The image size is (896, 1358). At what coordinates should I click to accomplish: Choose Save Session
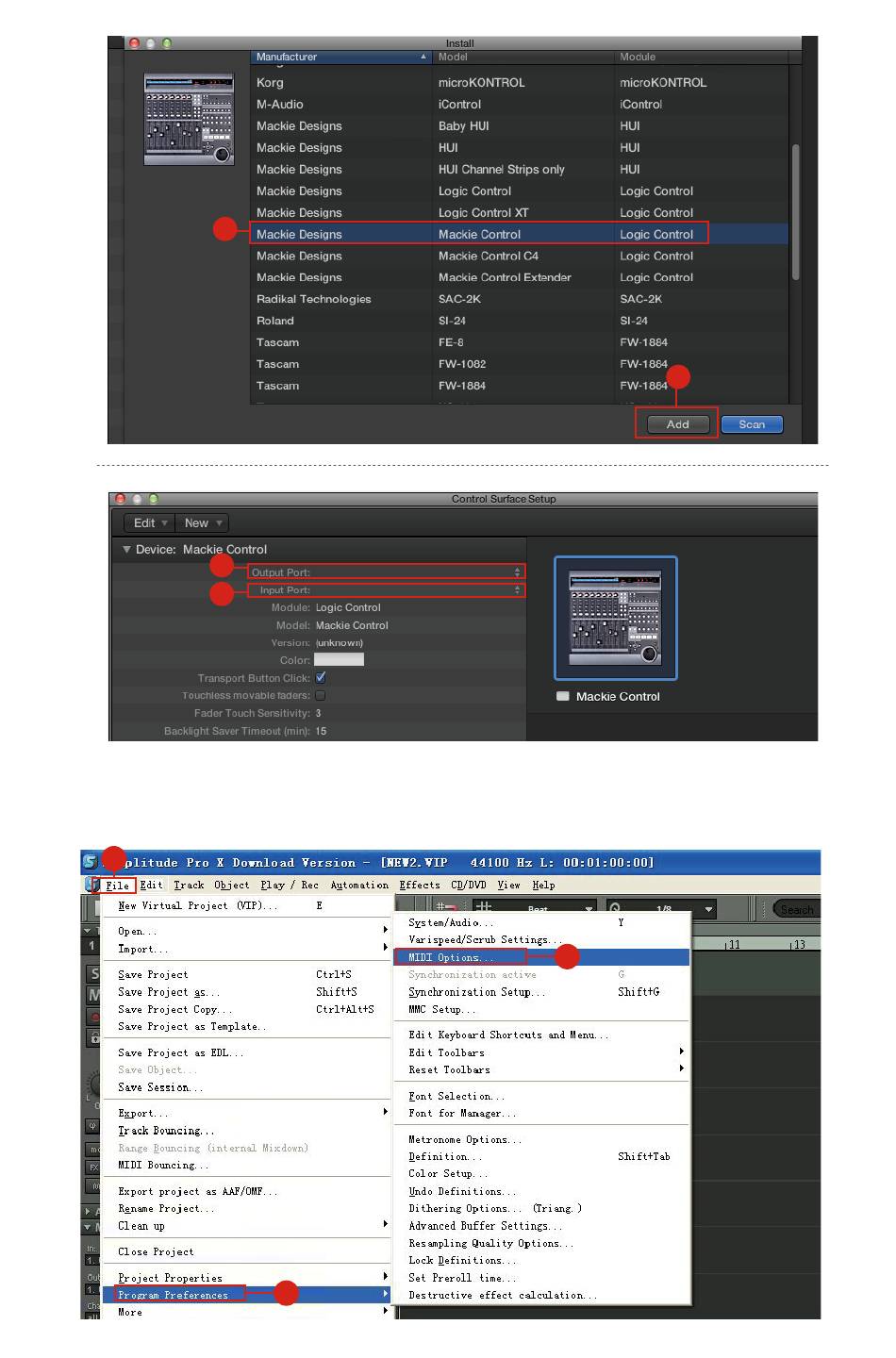click(247, 1087)
